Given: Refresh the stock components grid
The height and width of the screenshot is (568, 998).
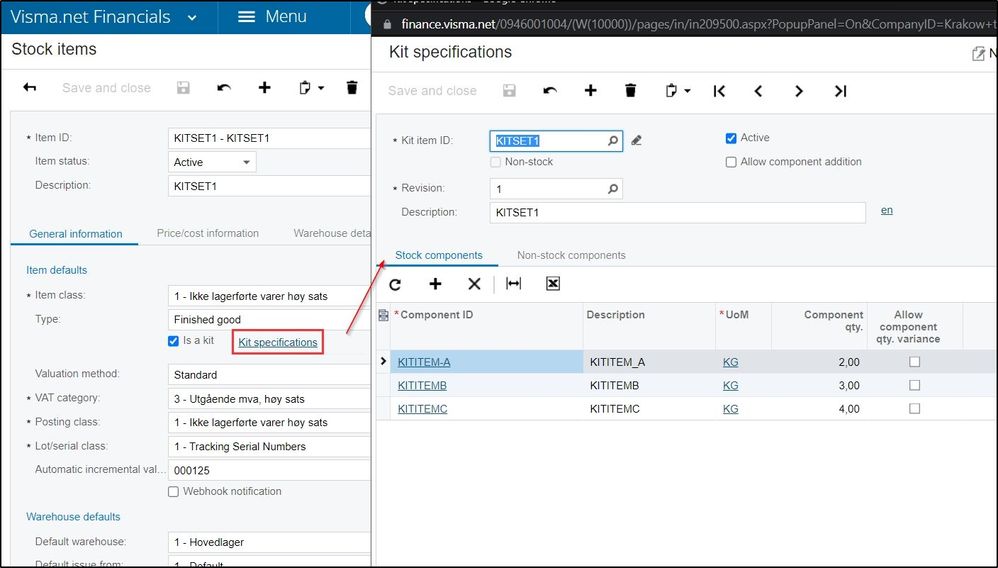Looking at the screenshot, I should (x=395, y=284).
